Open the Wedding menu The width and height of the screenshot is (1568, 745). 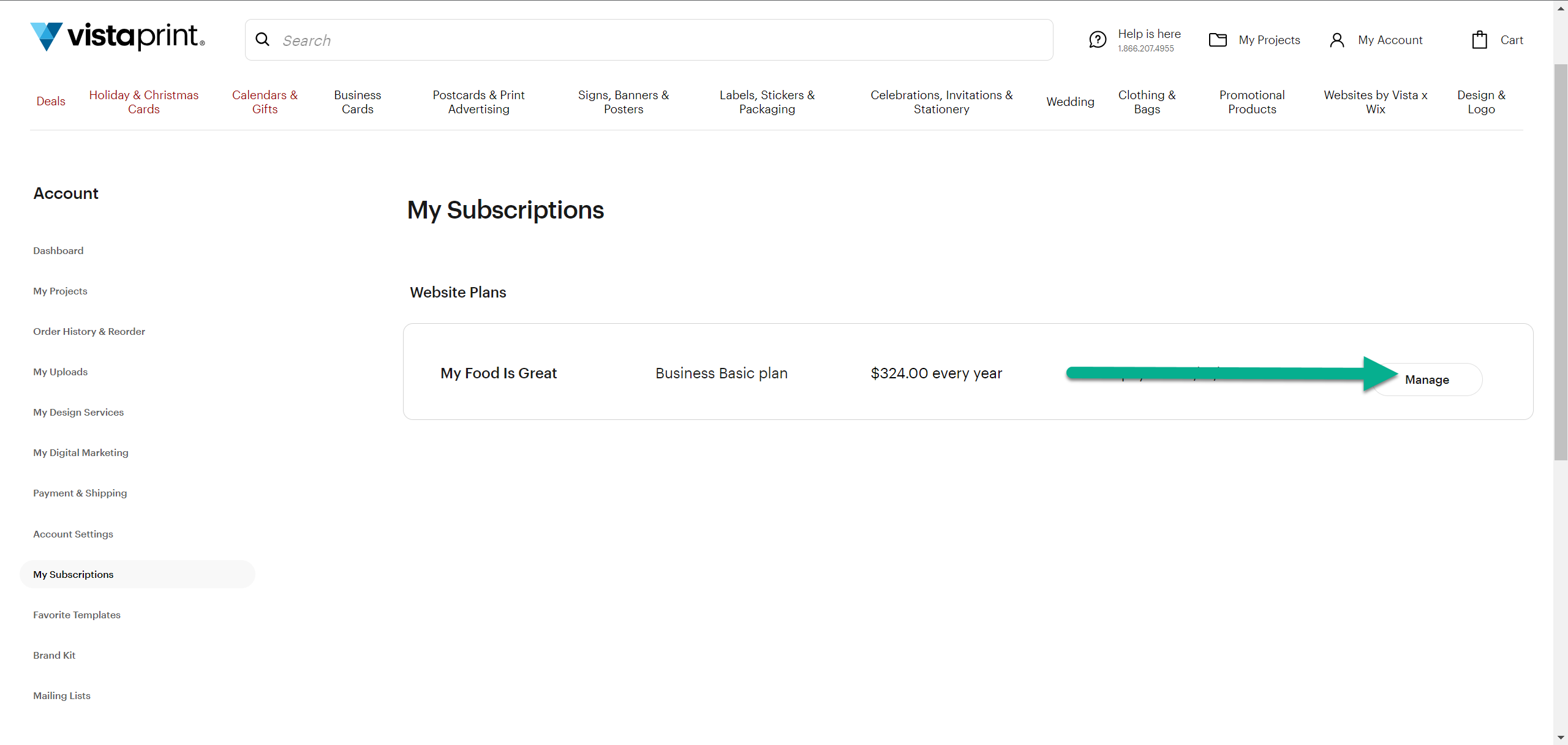(x=1070, y=102)
